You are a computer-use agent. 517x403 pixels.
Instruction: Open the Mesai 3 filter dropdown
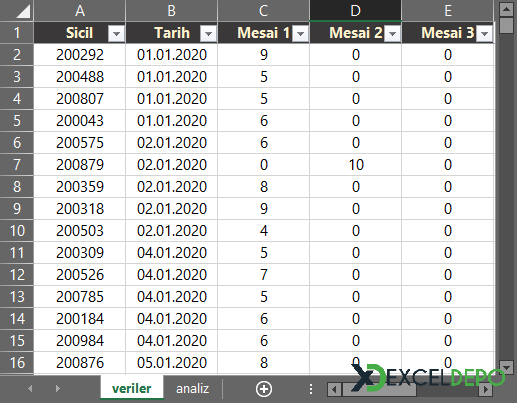pyautogui.click(x=484, y=33)
